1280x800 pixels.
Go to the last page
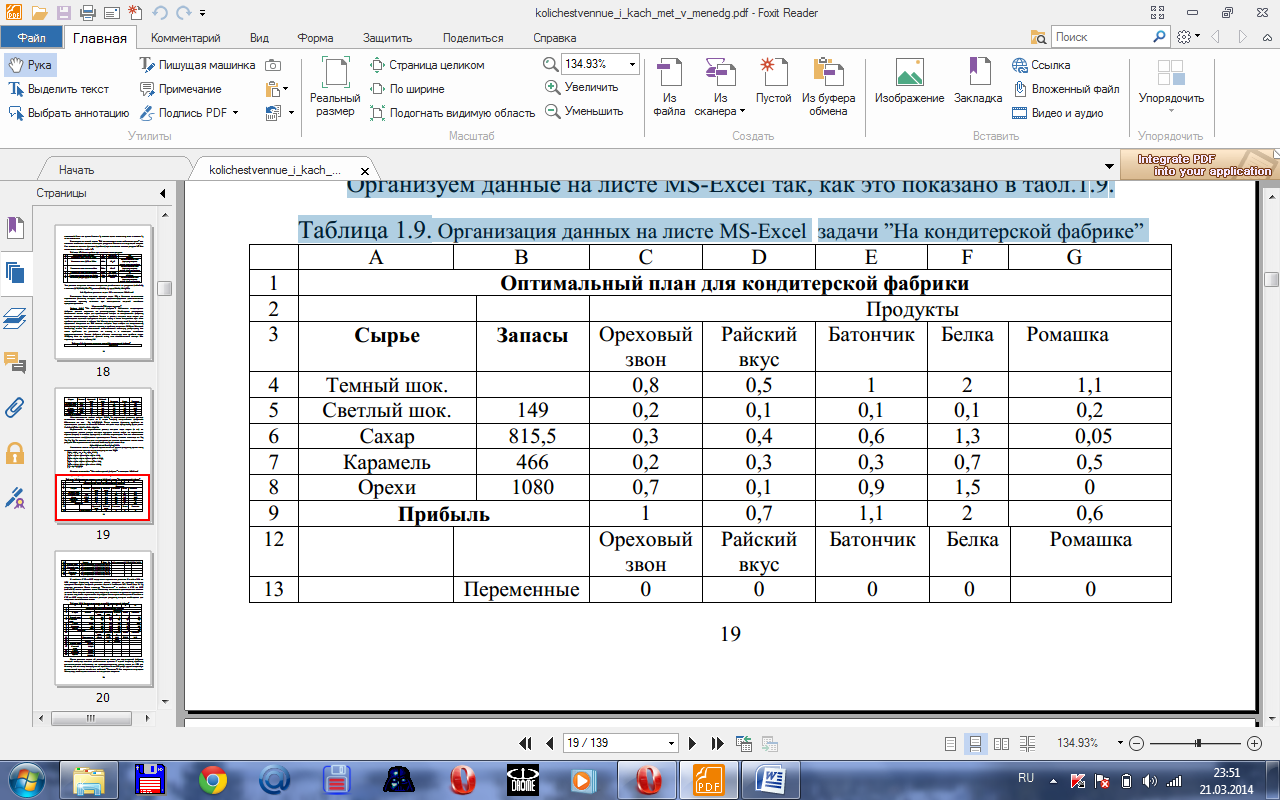tap(717, 743)
